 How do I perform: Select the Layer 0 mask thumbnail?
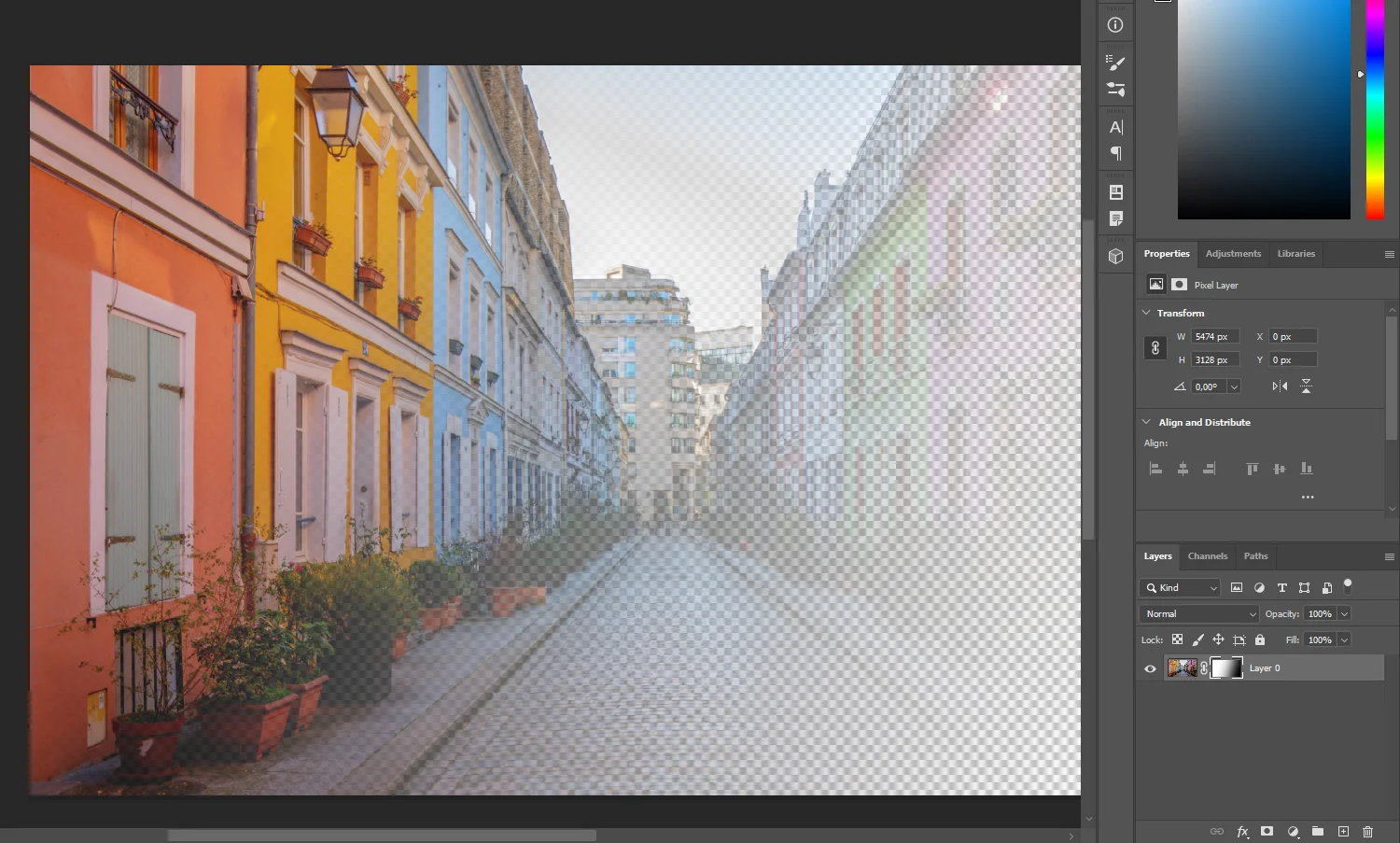[1226, 668]
